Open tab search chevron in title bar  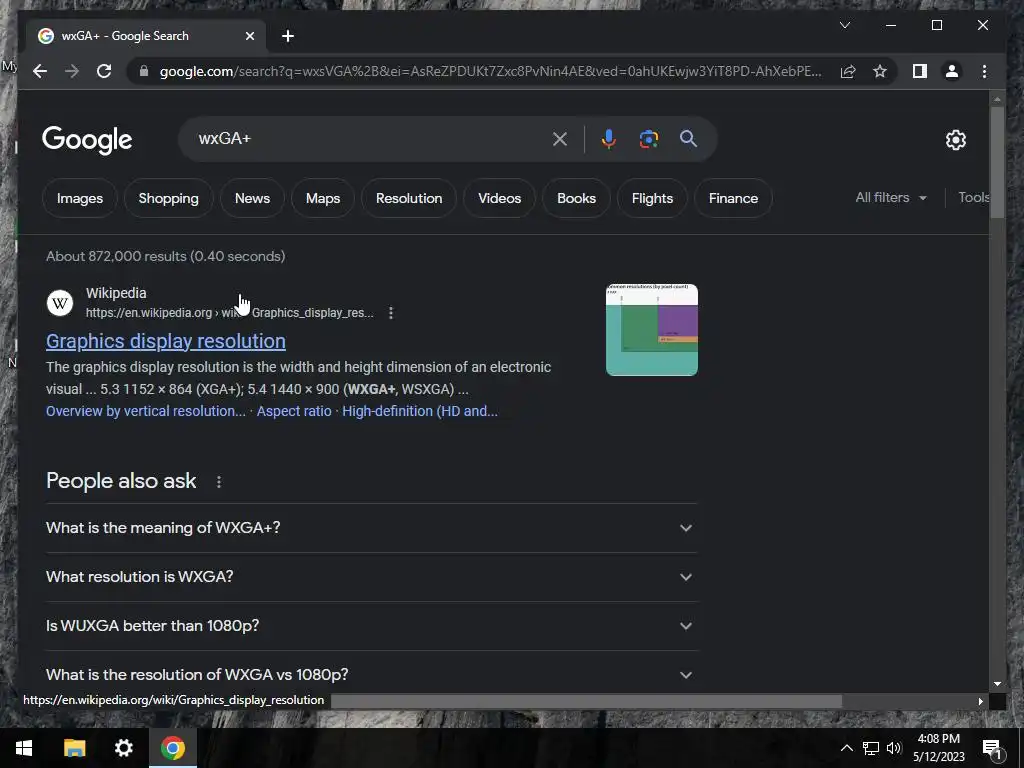tap(844, 25)
